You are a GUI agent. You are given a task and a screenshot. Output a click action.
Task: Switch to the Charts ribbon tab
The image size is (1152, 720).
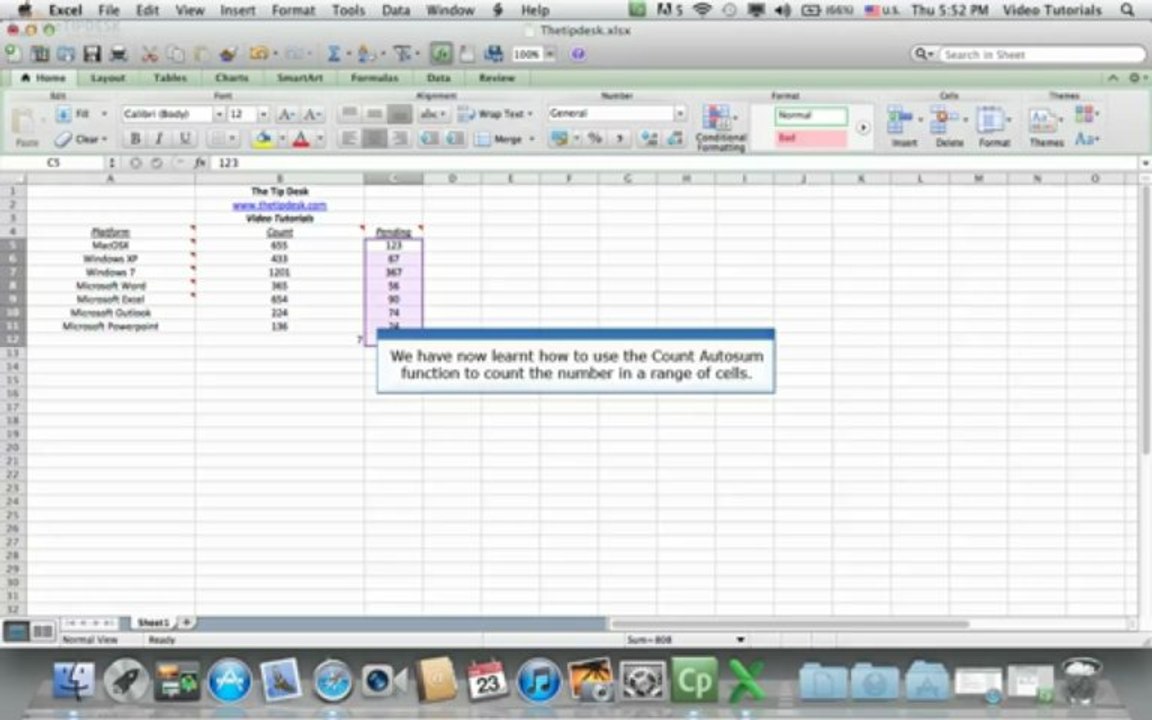click(x=231, y=78)
